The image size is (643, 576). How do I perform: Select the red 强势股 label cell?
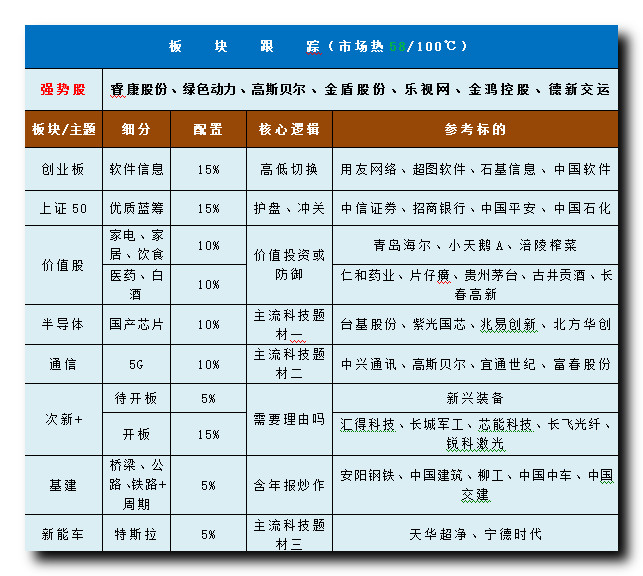coord(62,89)
